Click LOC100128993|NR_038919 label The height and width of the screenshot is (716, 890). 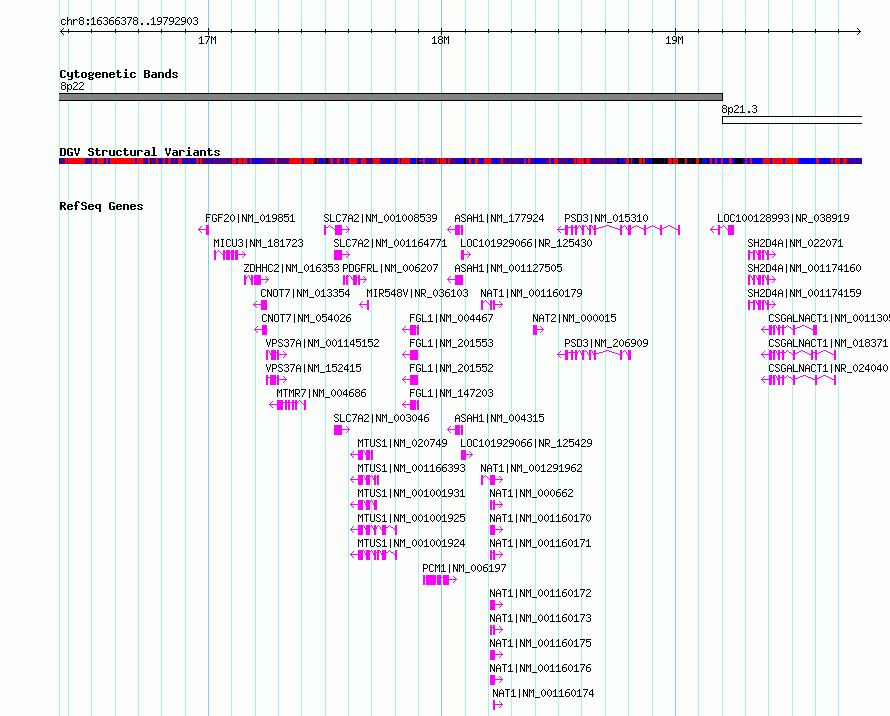[783, 218]
